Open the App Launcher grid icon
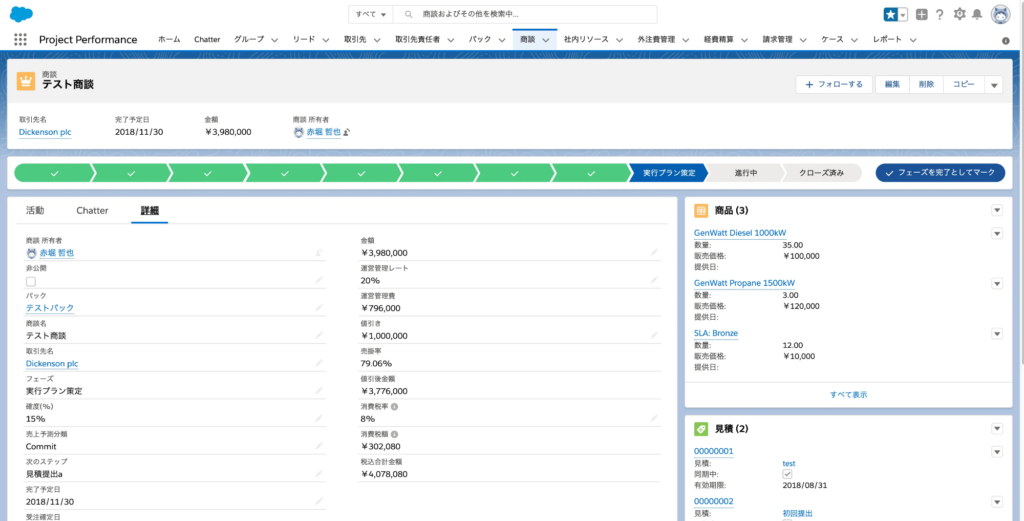 (20, 40)
